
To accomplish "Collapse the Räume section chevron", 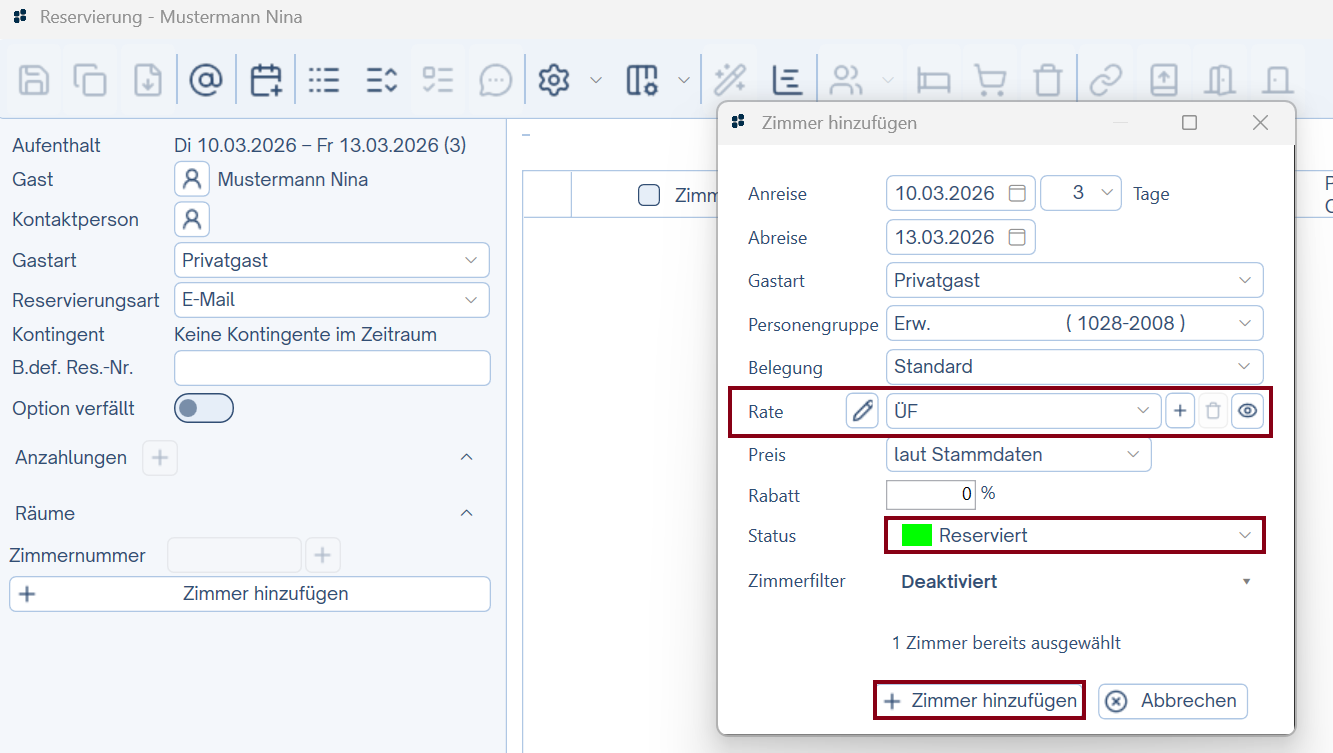I will (466, 513).
